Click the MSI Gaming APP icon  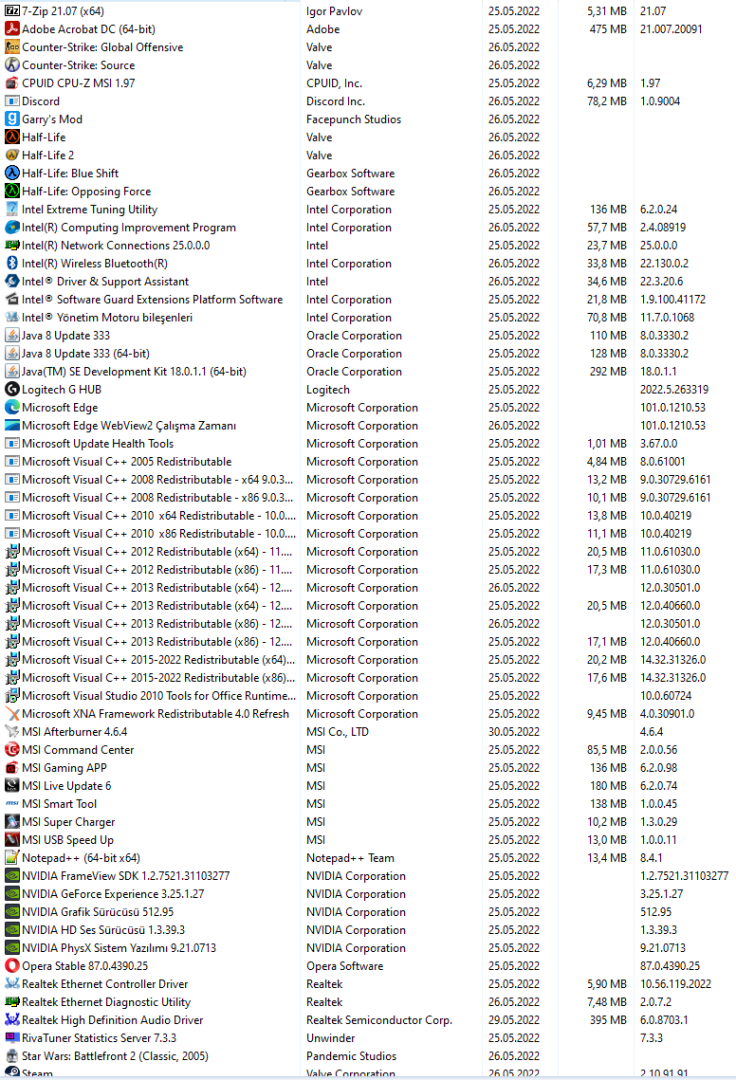tap(12, 767)
